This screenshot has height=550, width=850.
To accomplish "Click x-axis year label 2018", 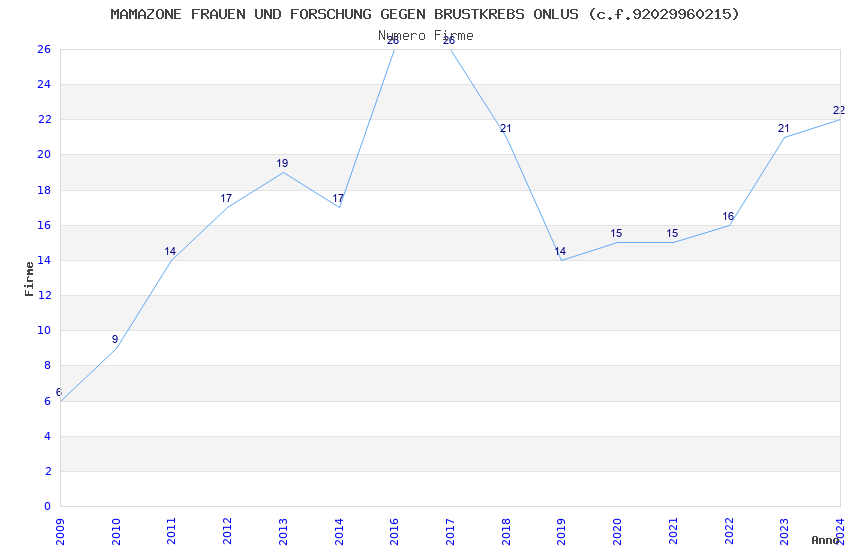I will tap(506, 532).
